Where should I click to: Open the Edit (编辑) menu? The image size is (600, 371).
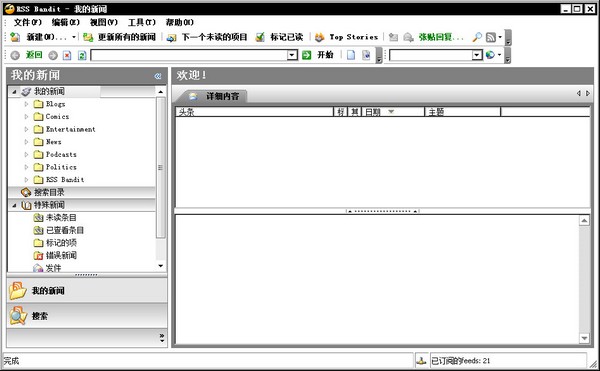point(65,22)
